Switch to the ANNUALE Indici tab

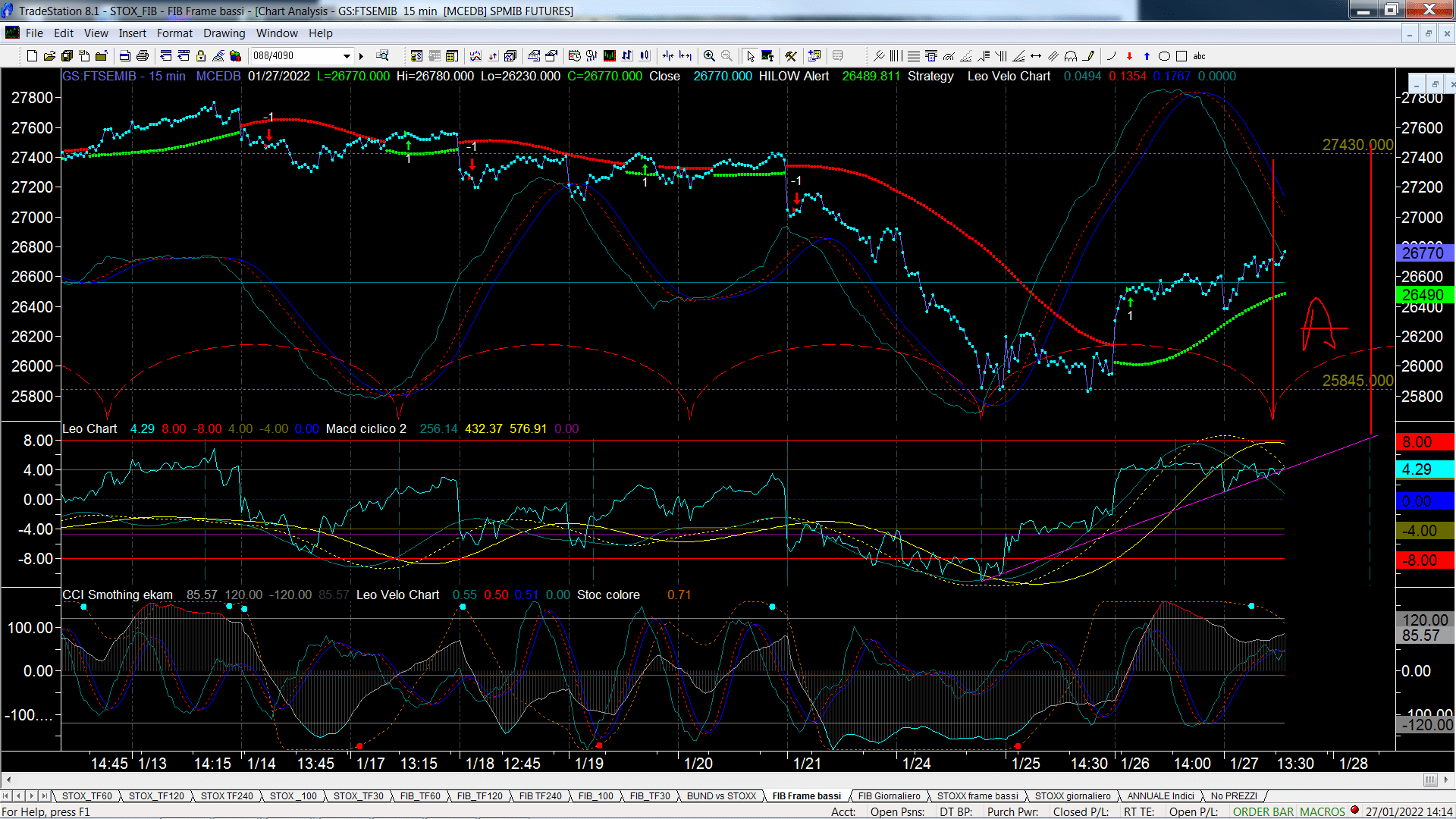pos(1160,795)
